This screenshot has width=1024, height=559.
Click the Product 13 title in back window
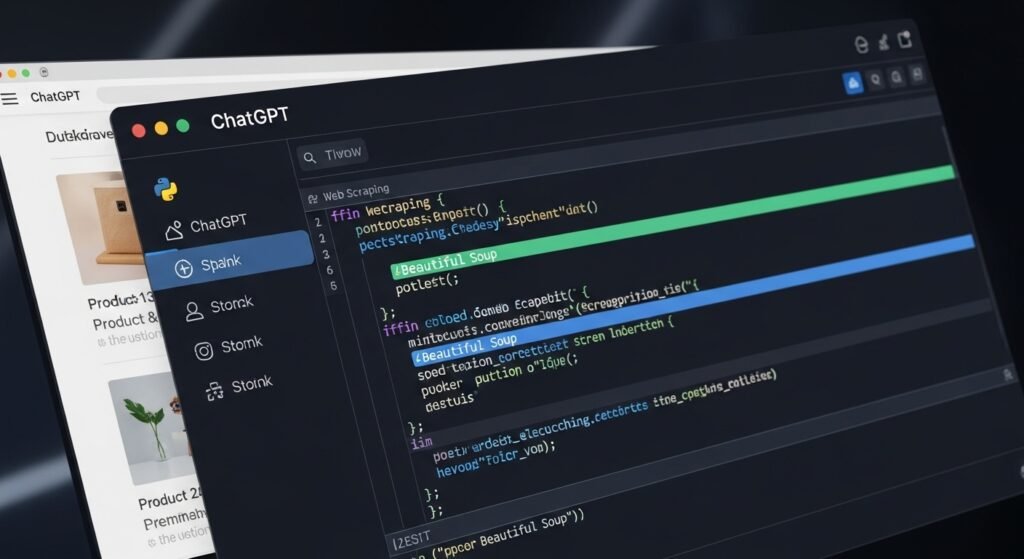tap(120, 302)
